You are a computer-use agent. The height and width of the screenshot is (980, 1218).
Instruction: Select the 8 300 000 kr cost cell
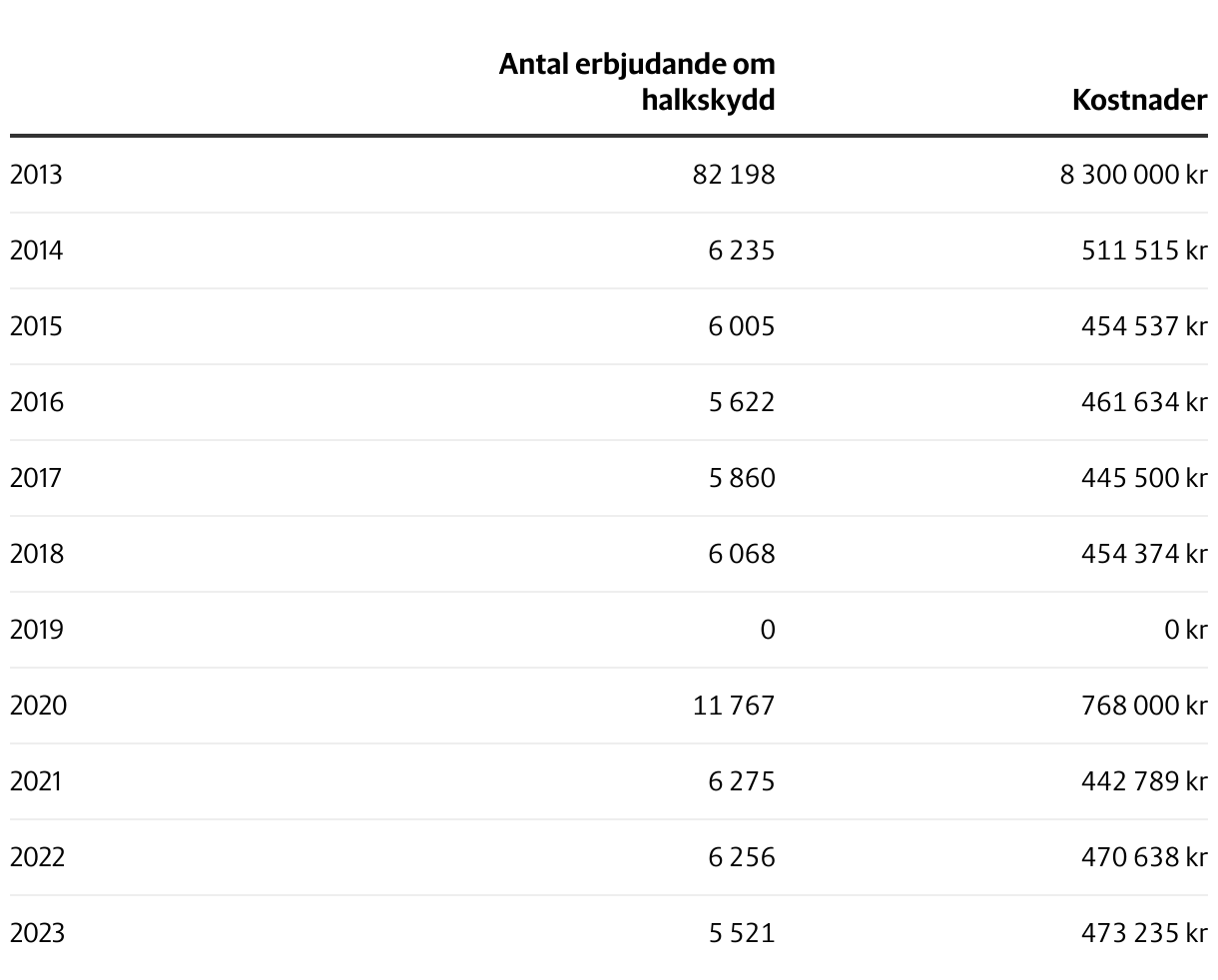[1133, 175]
